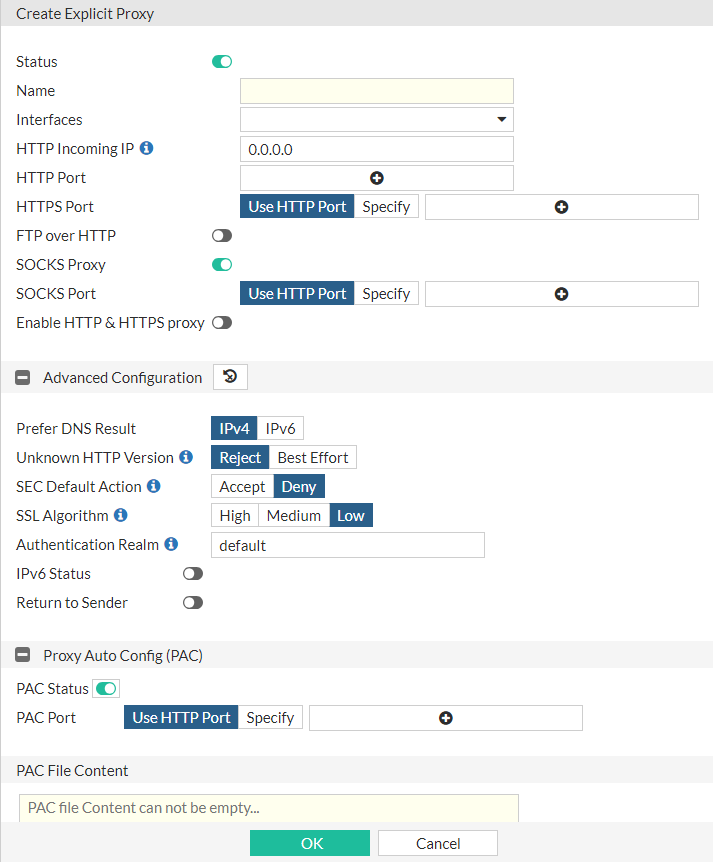The height and width of the screenshot is (862, 713).
Task: Click the plus icon in SOCKS Port field
Action: click(x=561, y=293)
